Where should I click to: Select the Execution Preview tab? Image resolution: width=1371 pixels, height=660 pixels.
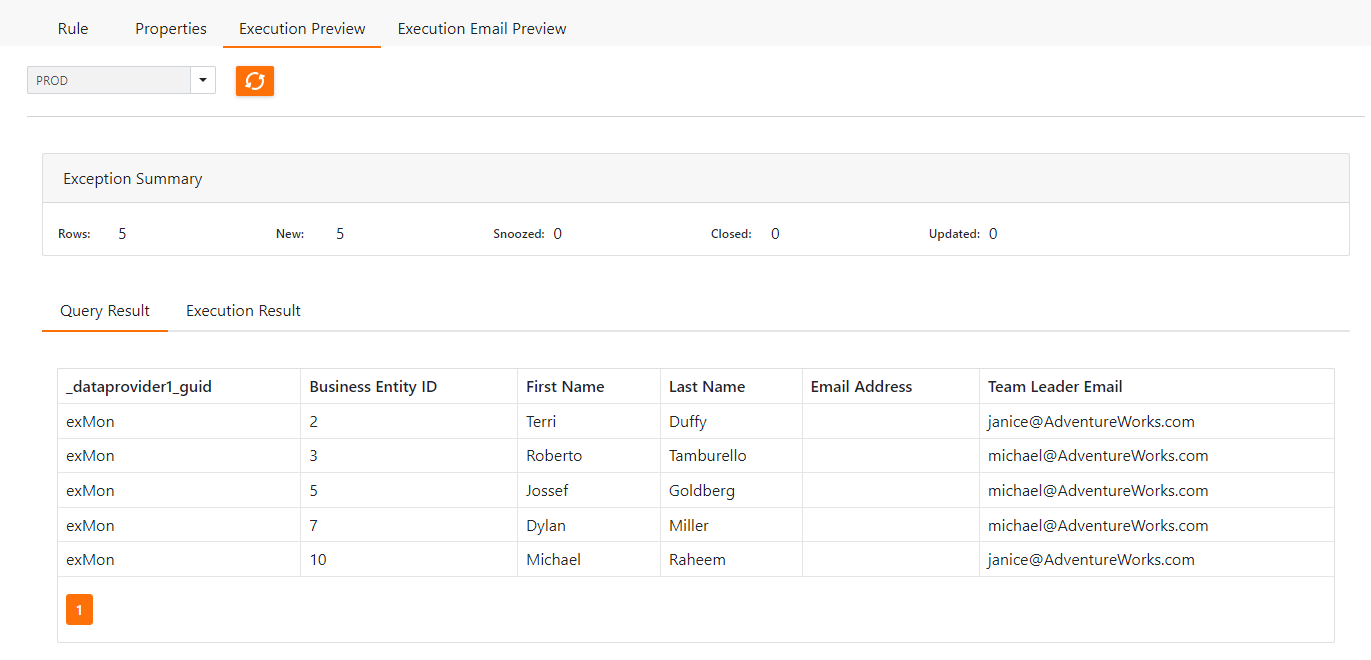click(302, 28)
